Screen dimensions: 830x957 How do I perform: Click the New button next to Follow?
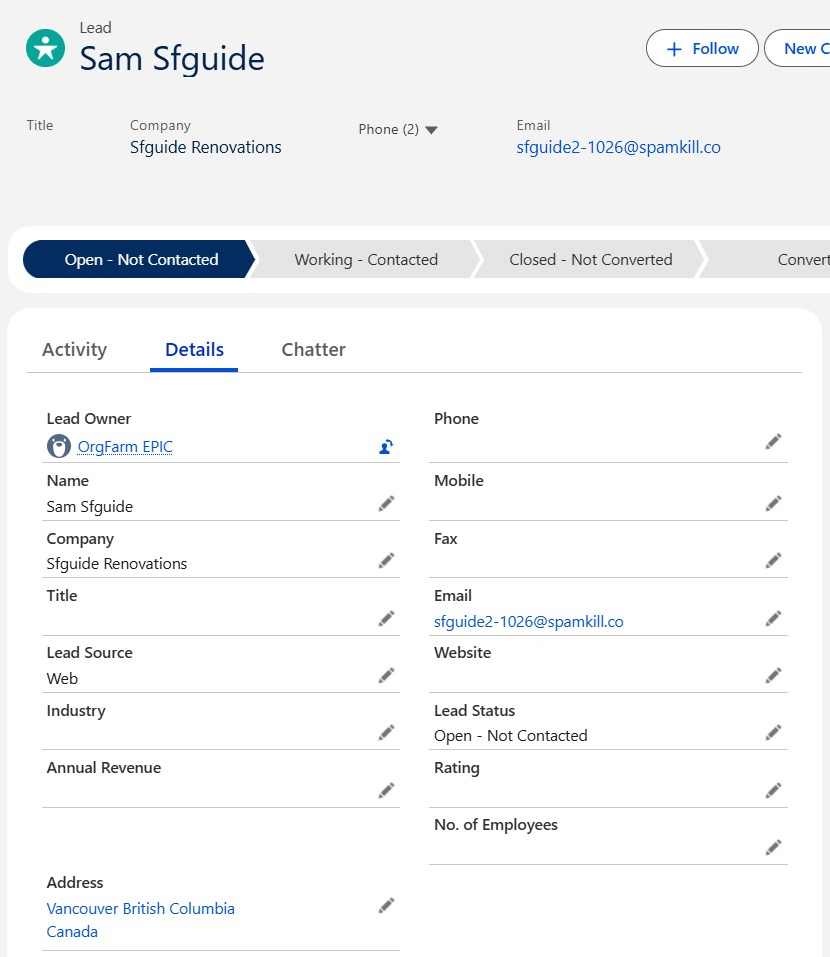(x=799, y=48)
